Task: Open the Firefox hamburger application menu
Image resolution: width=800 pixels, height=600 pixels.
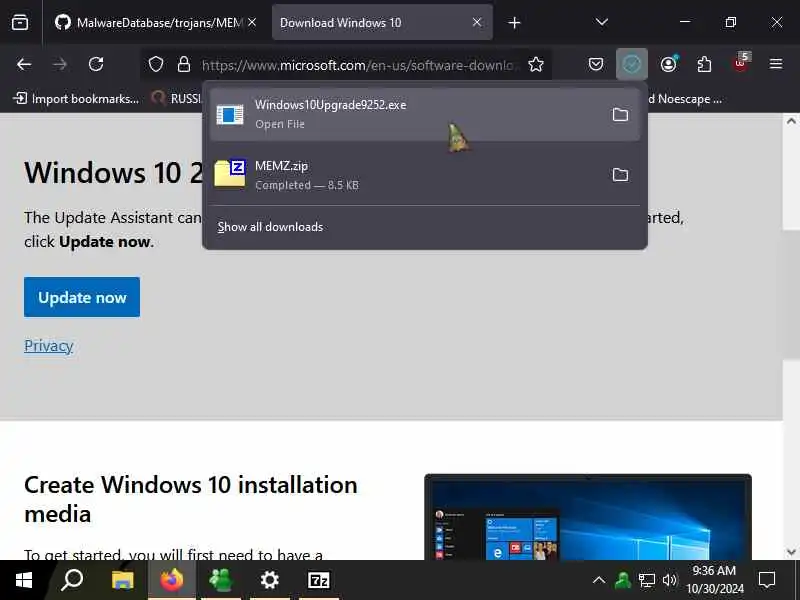Action: pyautogui.click(x=776, y=64)
